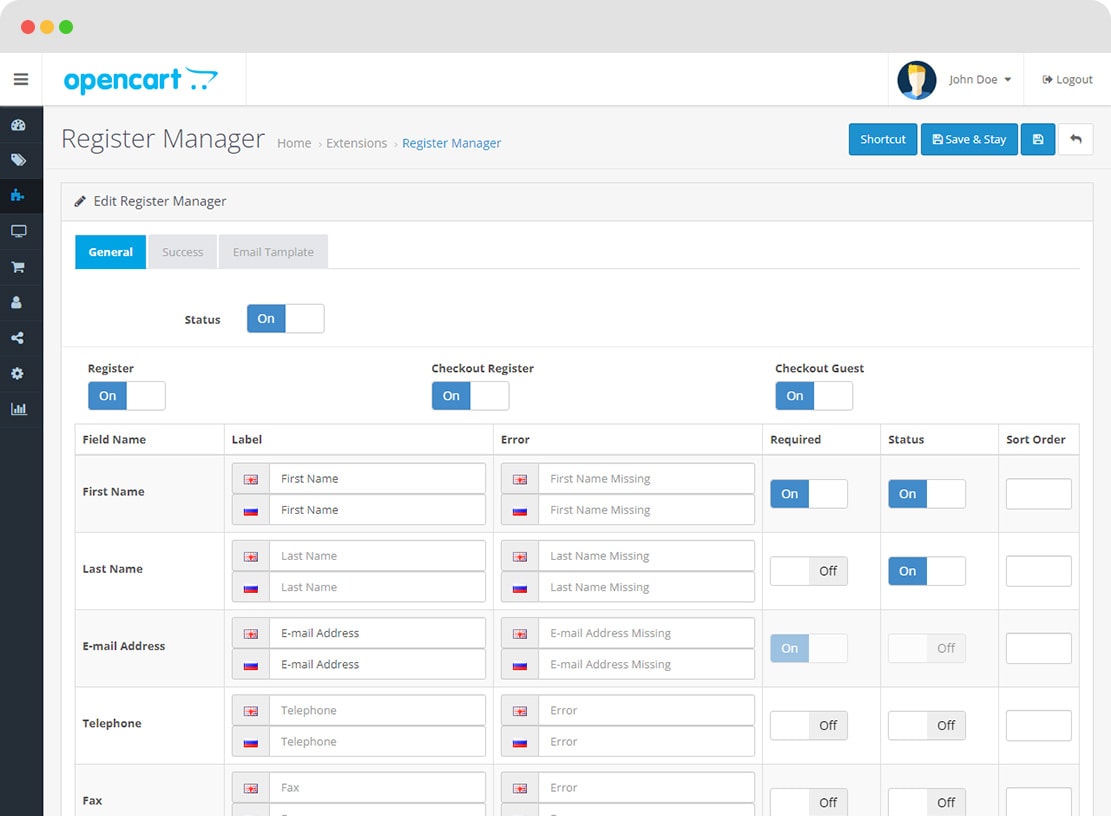The height and width of the screenshot is (816, 1111).
Task: Click the Russian E-mail Address Missing field
Action: tap(646, 664)
